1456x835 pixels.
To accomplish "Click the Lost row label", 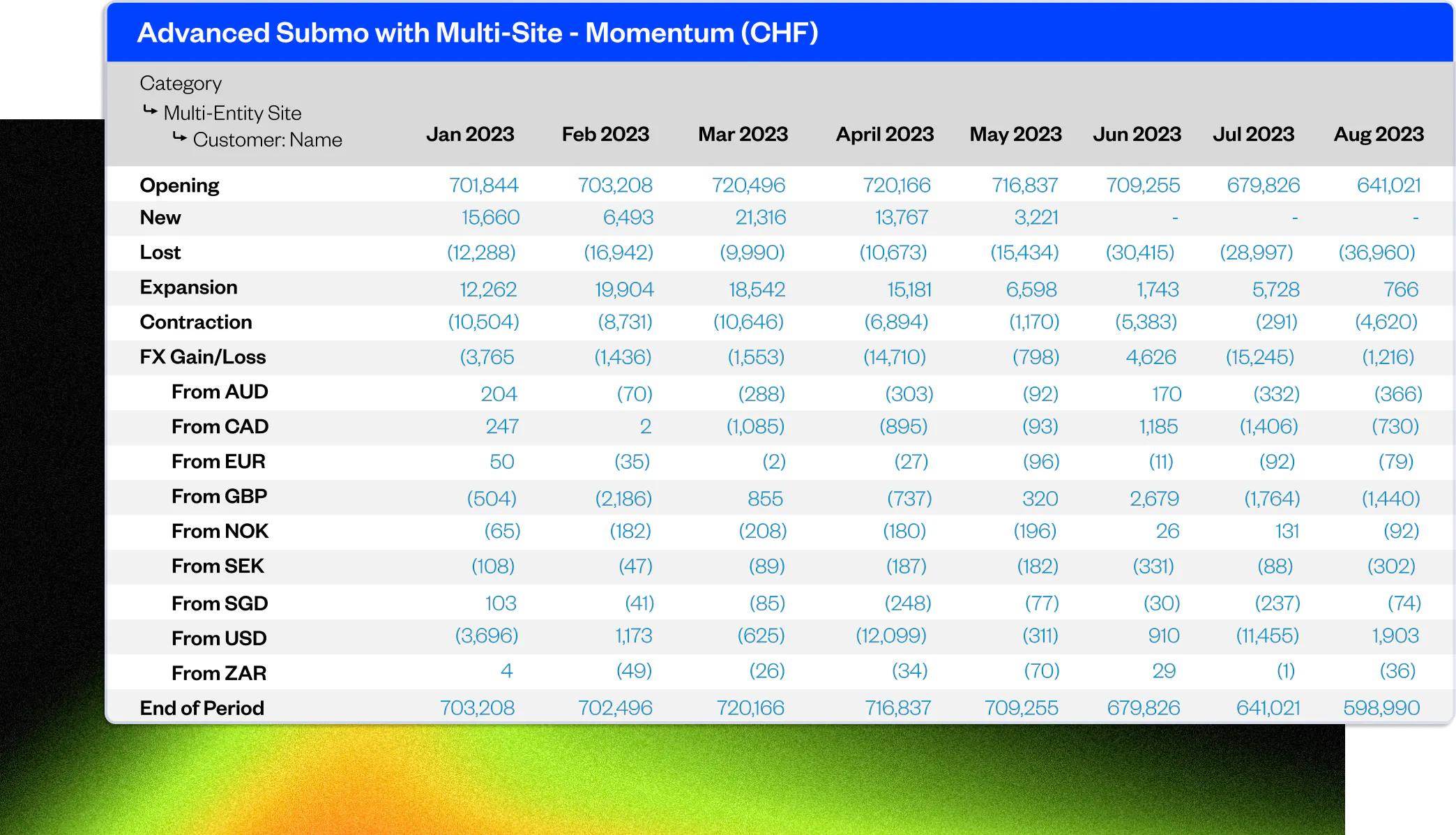I will pos(160,253).
